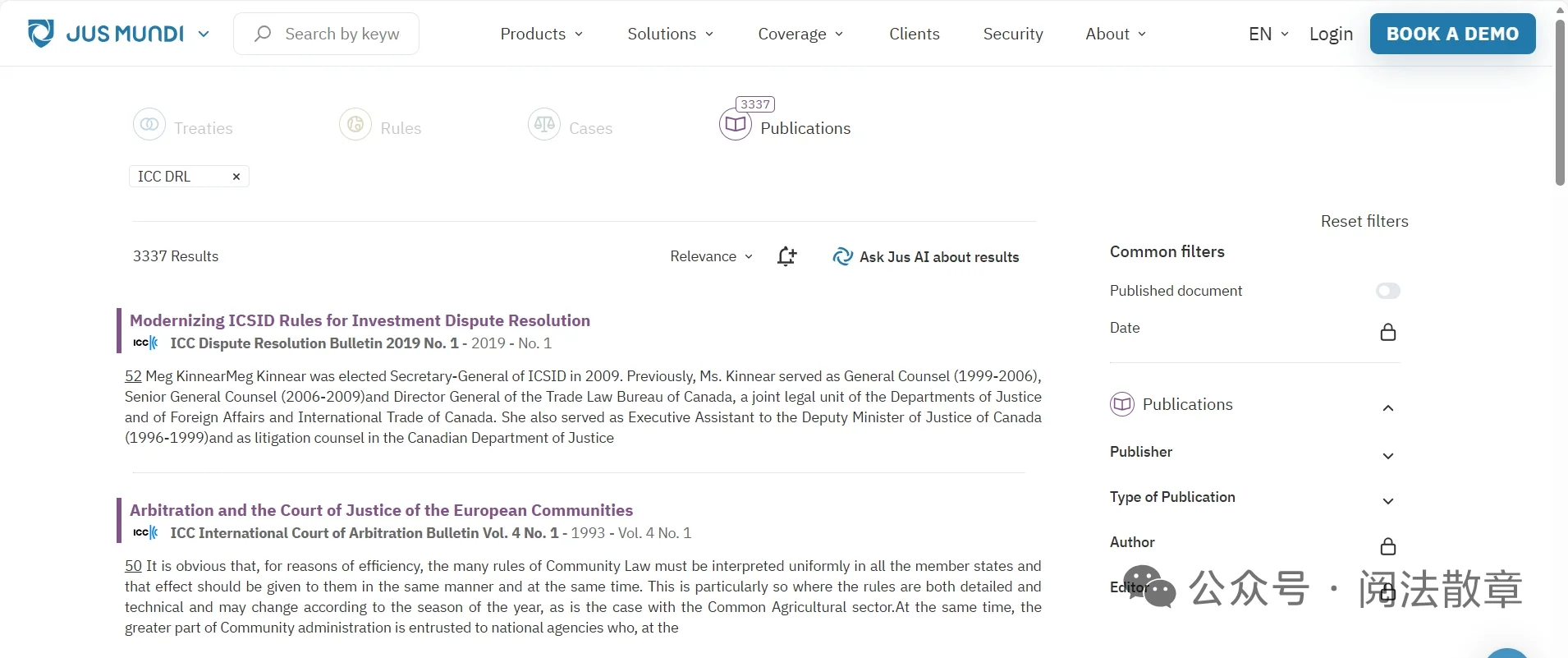Select the Rules tab icon
This screenshot has height=658, width=1568.
355,125
